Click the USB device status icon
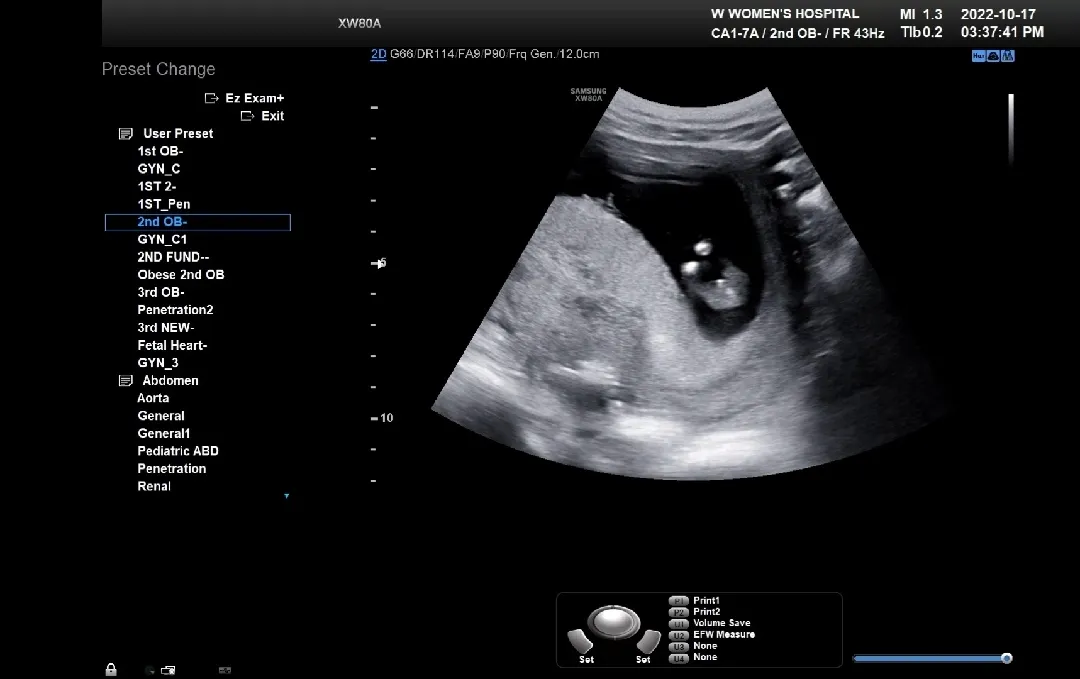 [x=225, y=670]
